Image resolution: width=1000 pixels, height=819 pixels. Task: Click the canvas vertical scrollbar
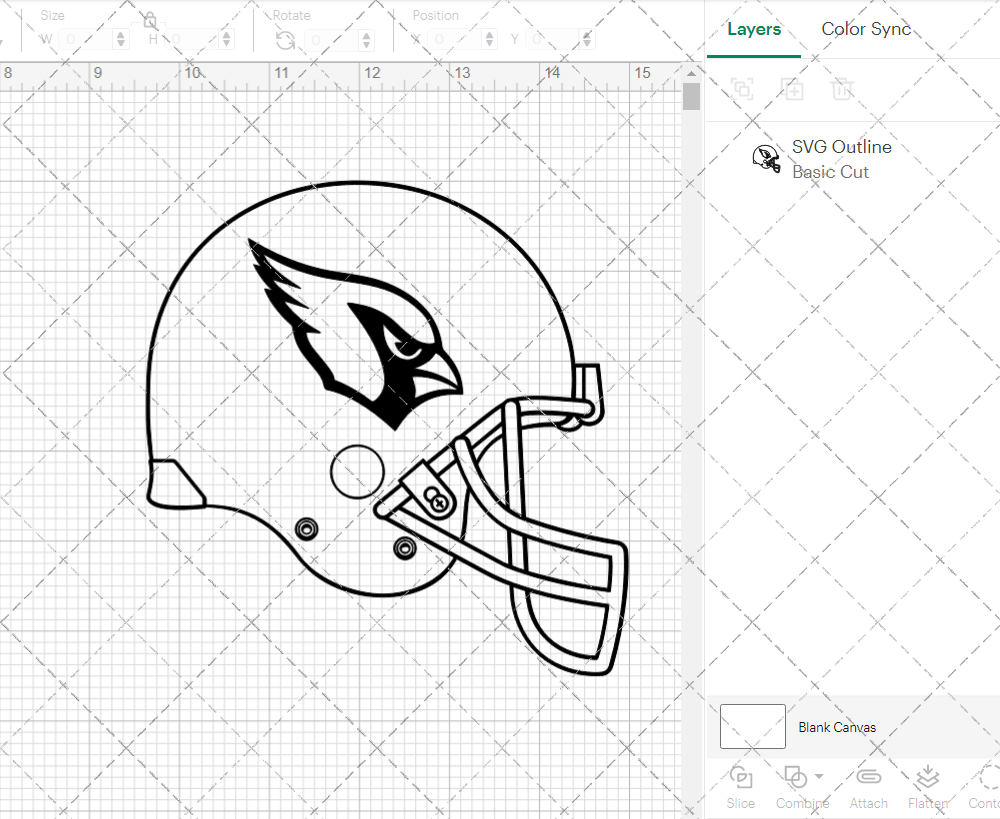[690, 96]
